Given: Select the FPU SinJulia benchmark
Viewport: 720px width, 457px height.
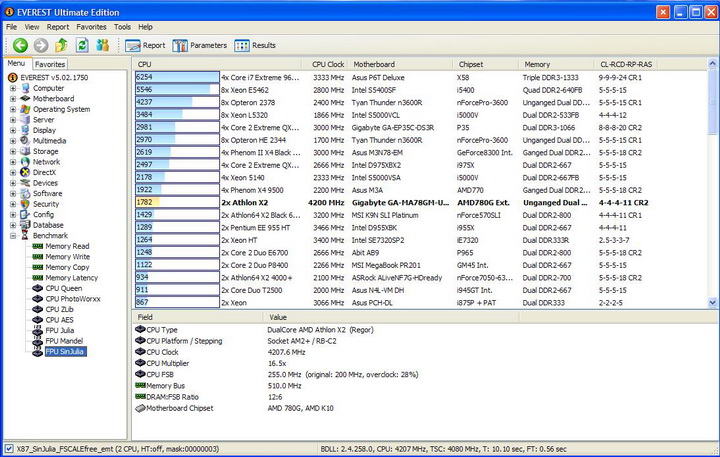Looking at the screenshot, I should (65, 352).
